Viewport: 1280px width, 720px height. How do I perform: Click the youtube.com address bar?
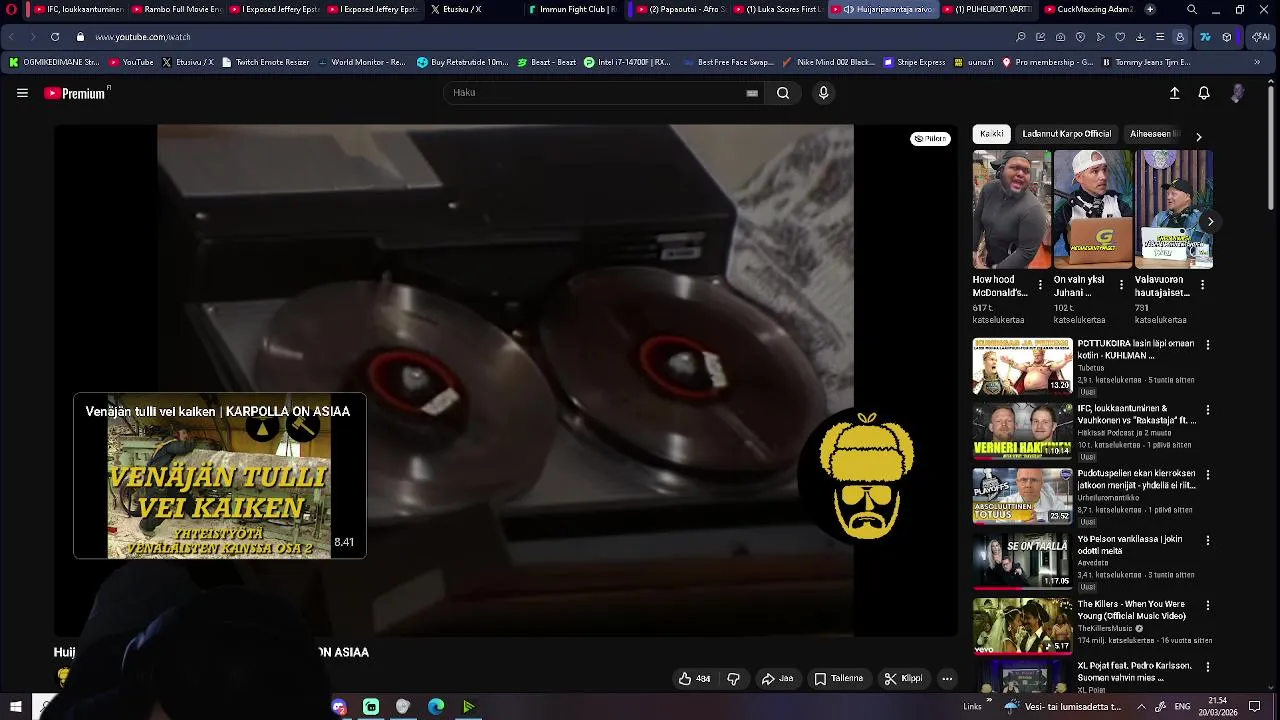[x=540, y=37]
